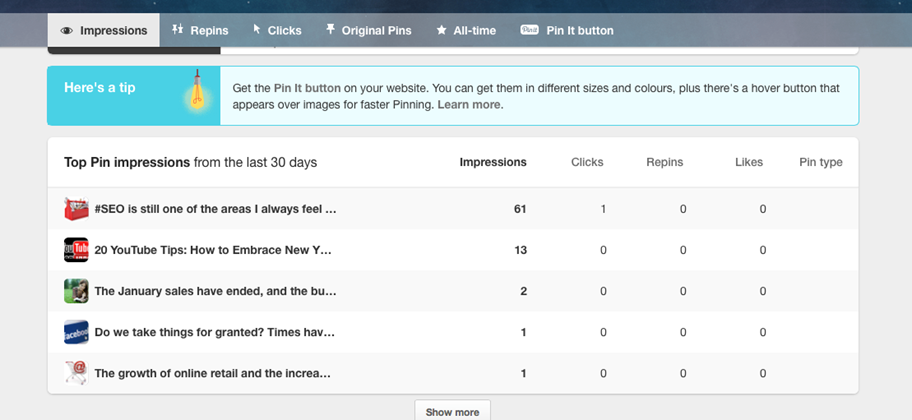The image size is (912, 420).
Task: Click the Facebook pin thumbnail icon
Action: click(x=76, y=332)
